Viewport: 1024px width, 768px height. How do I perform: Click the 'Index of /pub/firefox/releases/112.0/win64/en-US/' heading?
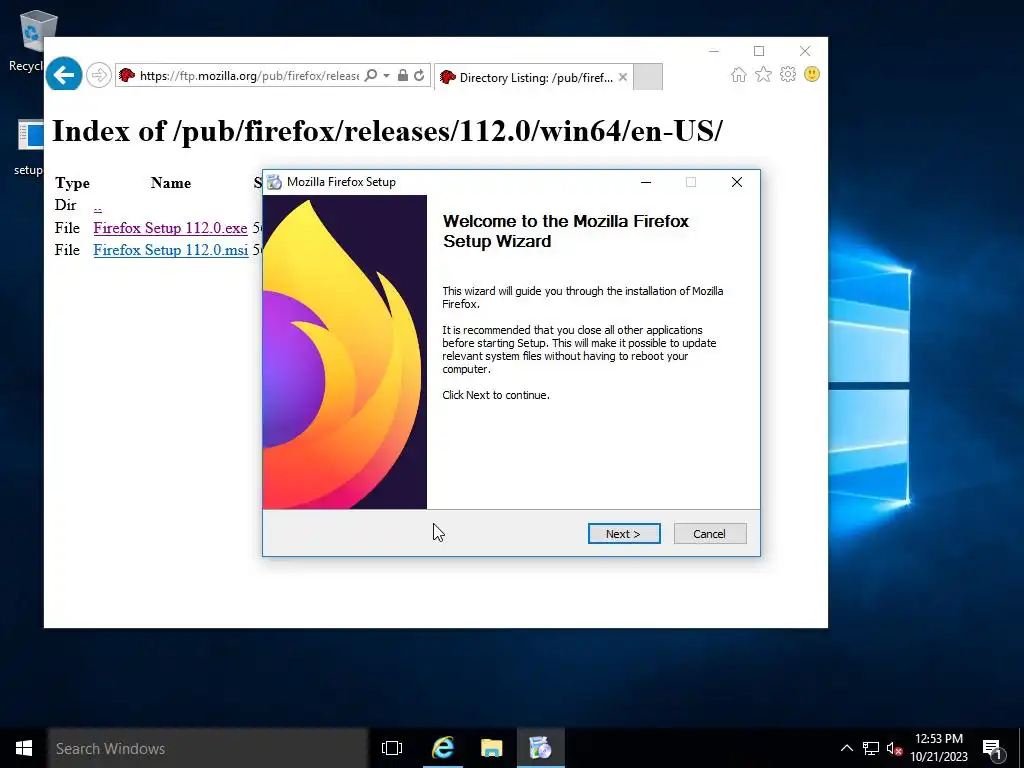pyautogui.click(x=387, y=131)
